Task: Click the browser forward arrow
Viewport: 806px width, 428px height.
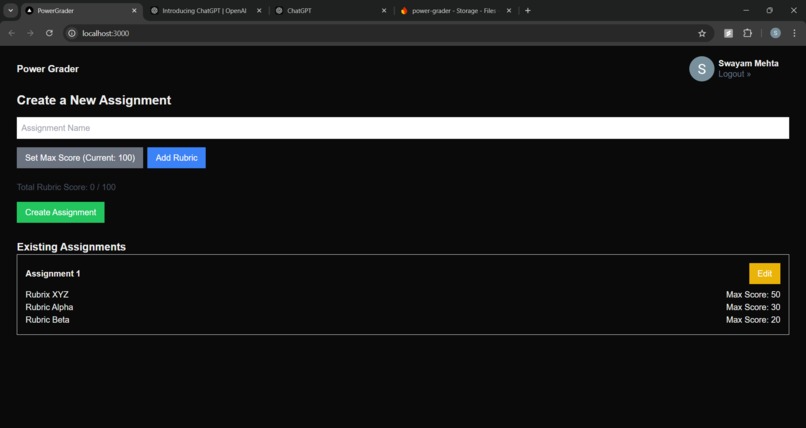Action: click(x=30, y=33)
